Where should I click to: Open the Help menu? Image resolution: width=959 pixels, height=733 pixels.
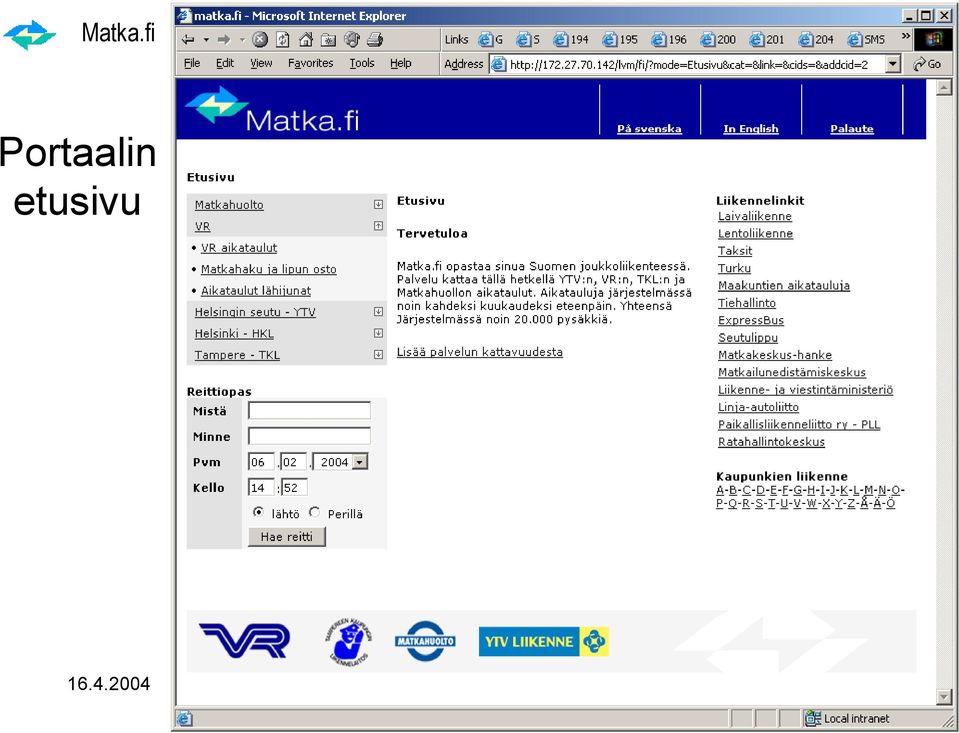point(401,63)
